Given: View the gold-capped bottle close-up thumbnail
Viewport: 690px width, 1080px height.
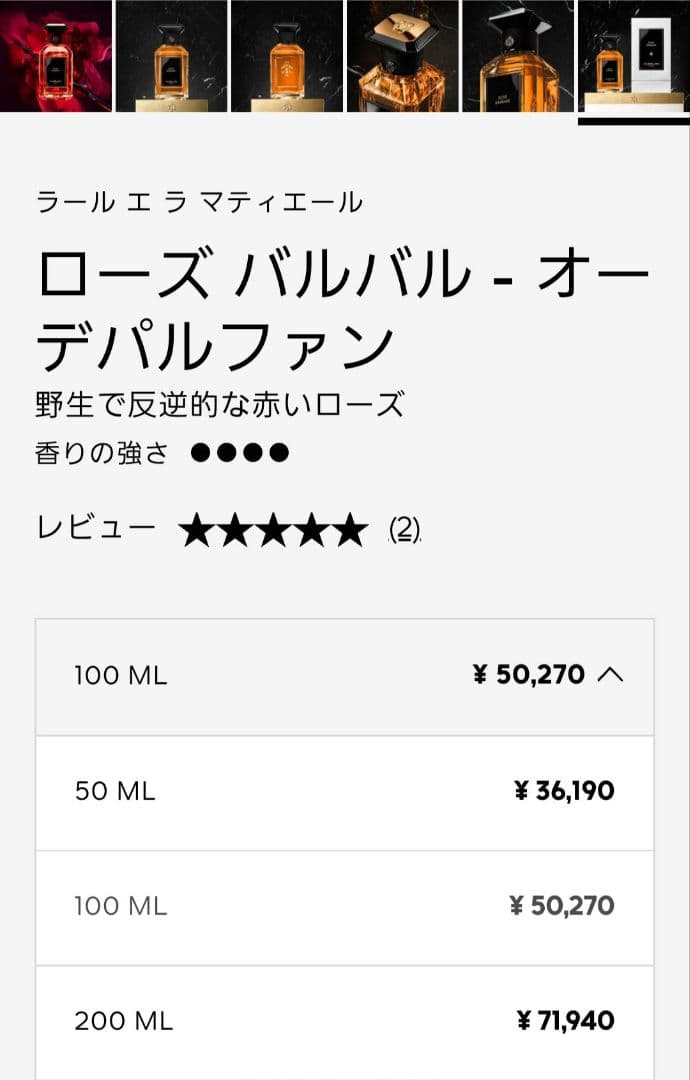Looking at the screenshot, I should [402, 57].
